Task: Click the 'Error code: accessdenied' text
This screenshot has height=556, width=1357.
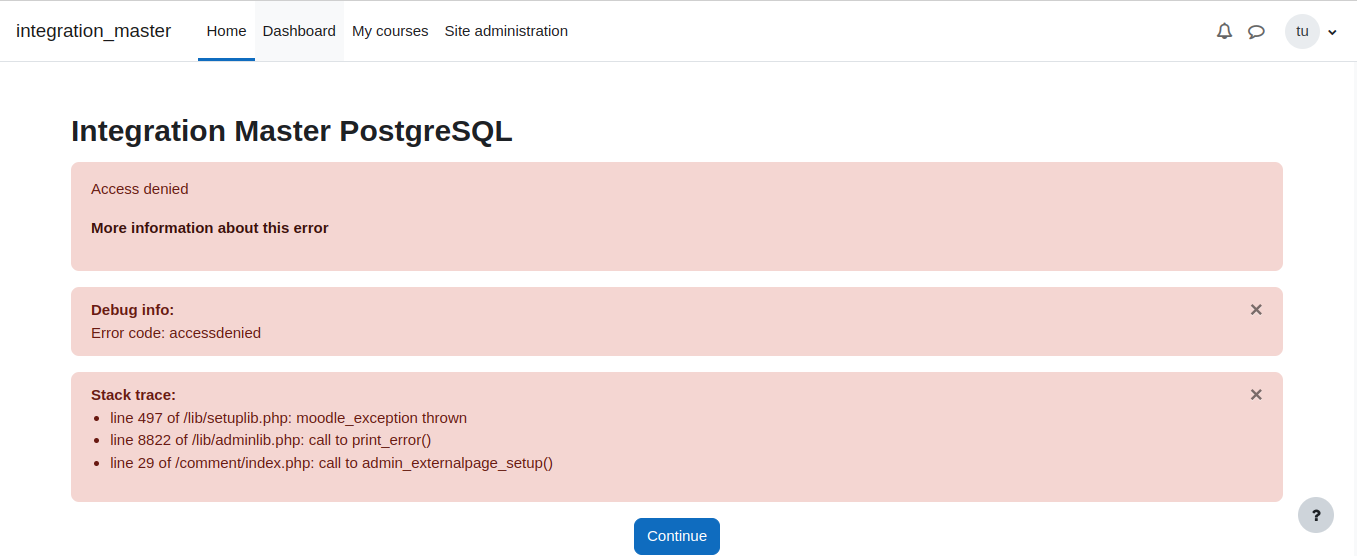Action: [176, 333]
